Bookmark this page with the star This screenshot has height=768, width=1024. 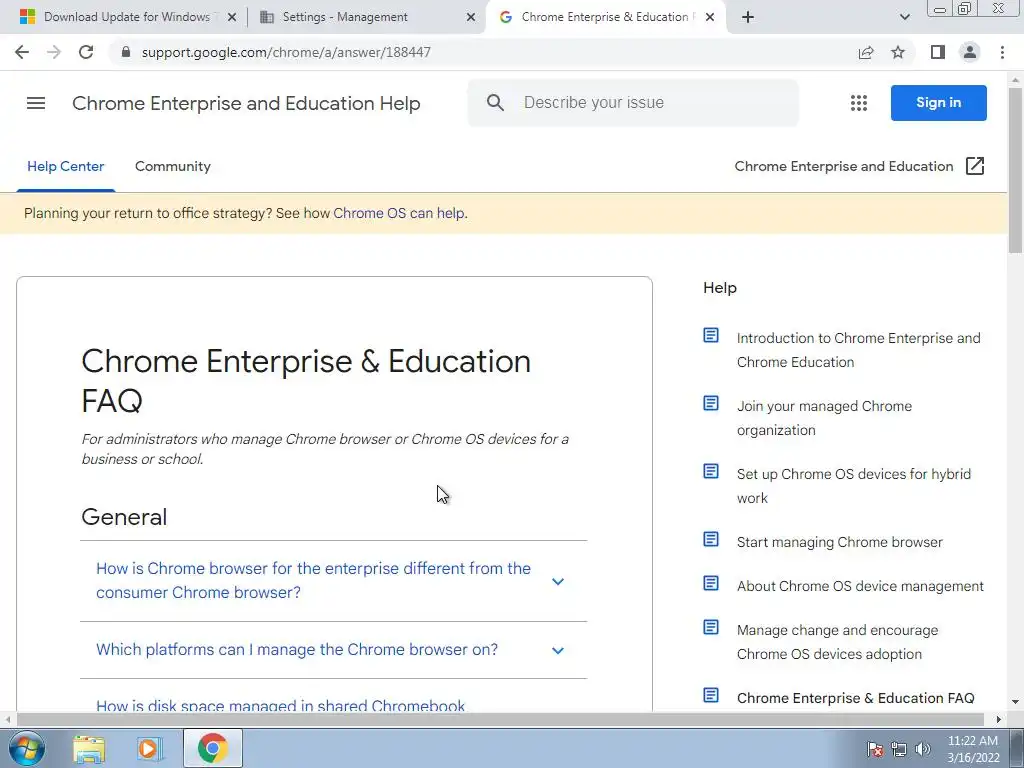click(898, 52)
